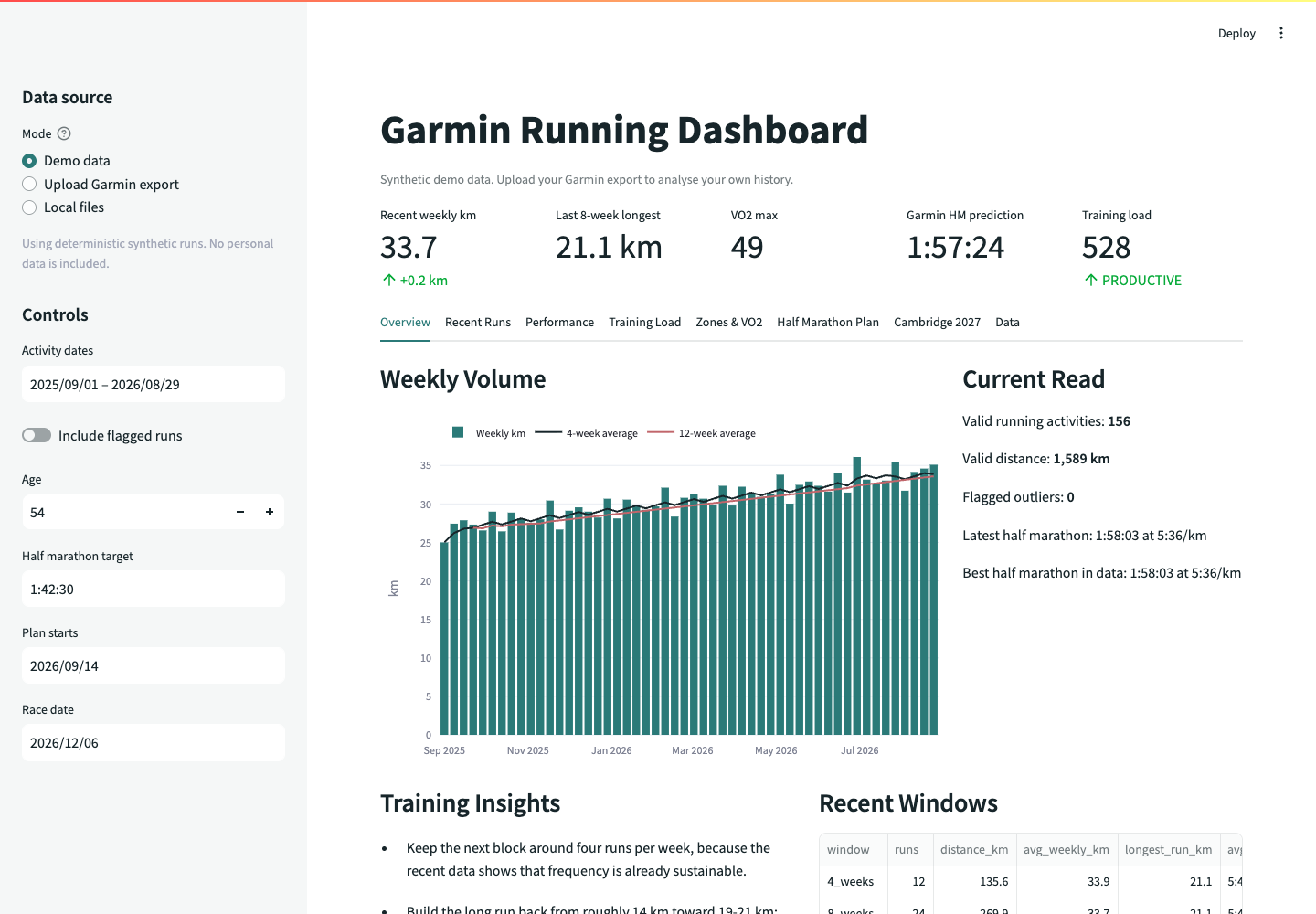The image size is (1316, 914).
Task: Open the Plan starts date picker
Action: [154, 665]
